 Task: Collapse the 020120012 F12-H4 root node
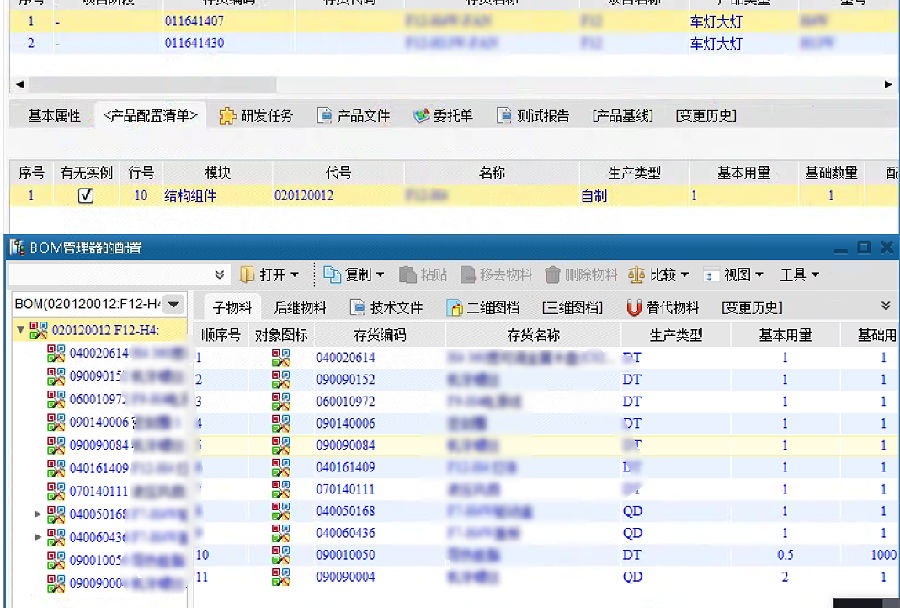[x=21, y=331]
